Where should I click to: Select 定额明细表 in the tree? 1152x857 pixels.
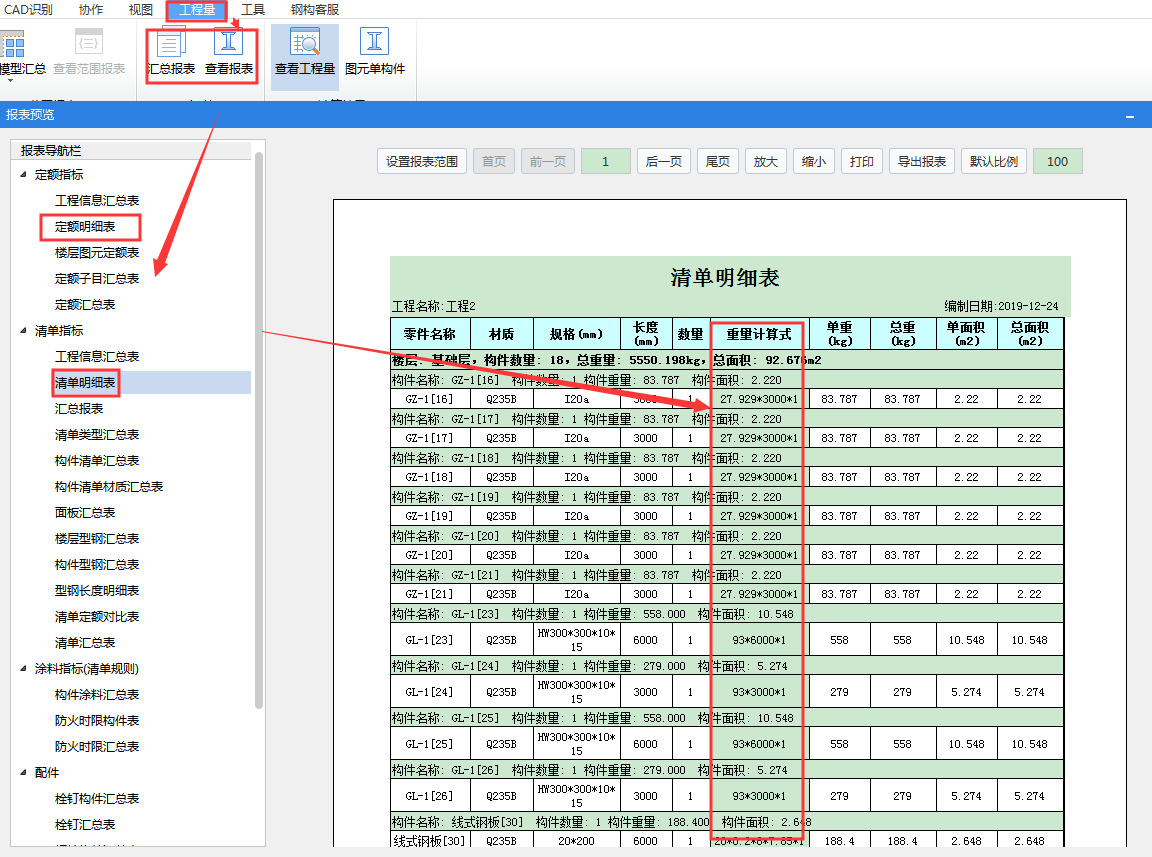[85, 227]
